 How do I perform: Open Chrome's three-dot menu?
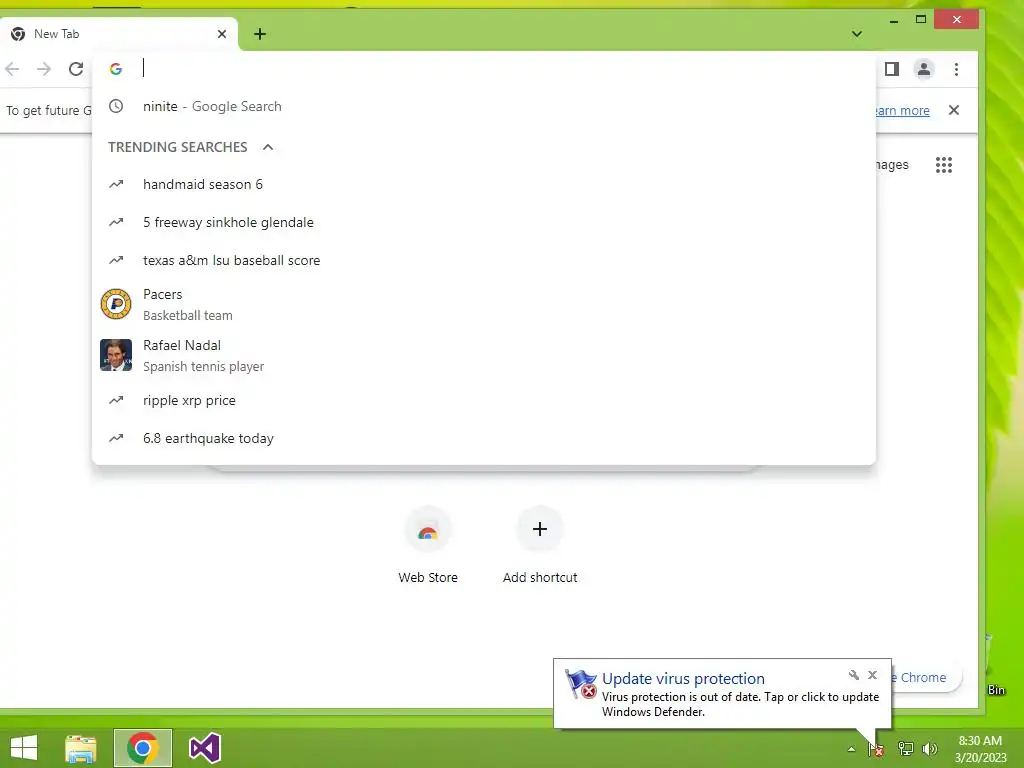click(956, 69)
